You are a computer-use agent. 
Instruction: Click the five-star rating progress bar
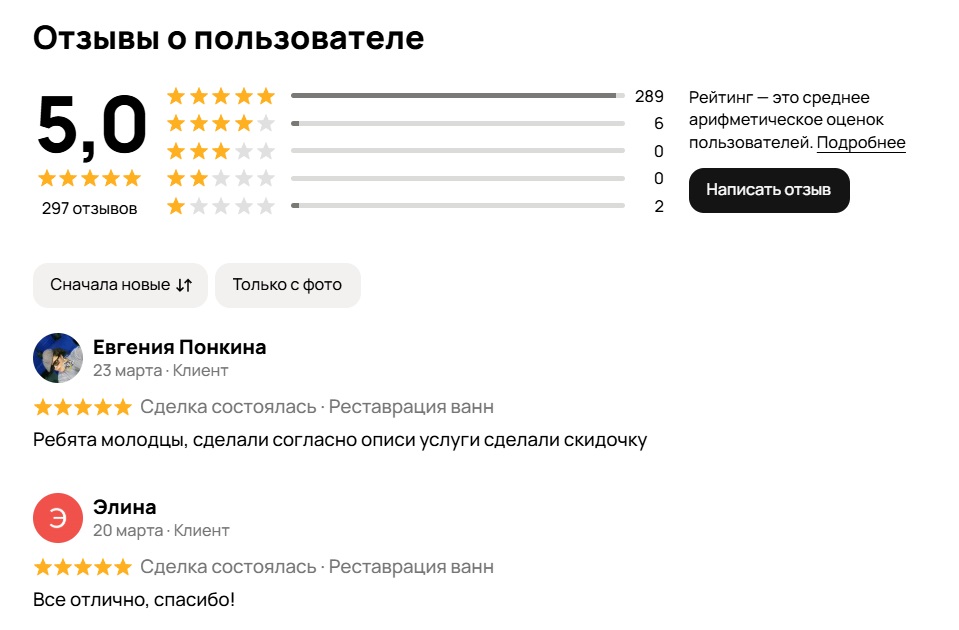[457, 96]
